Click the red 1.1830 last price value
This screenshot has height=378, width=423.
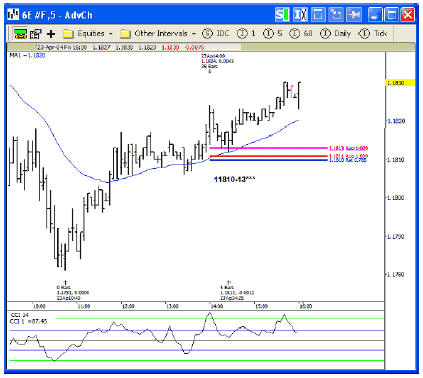coord(170,48)
